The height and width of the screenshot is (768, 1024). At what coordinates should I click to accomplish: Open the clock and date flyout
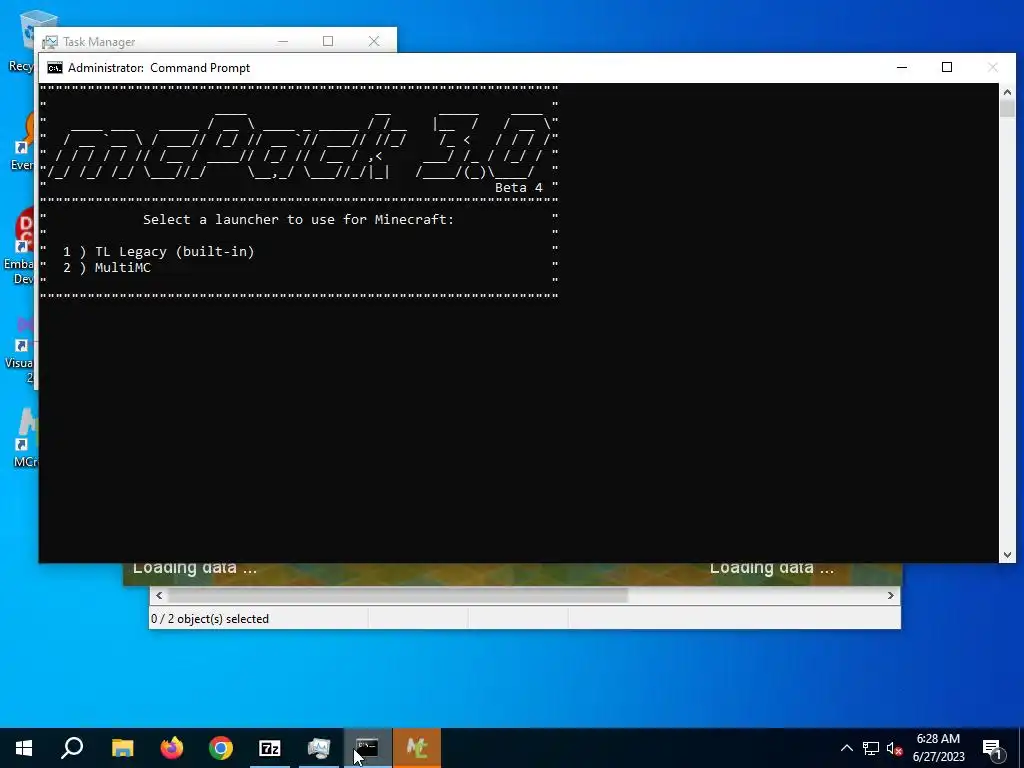click(x=938, y=748)
